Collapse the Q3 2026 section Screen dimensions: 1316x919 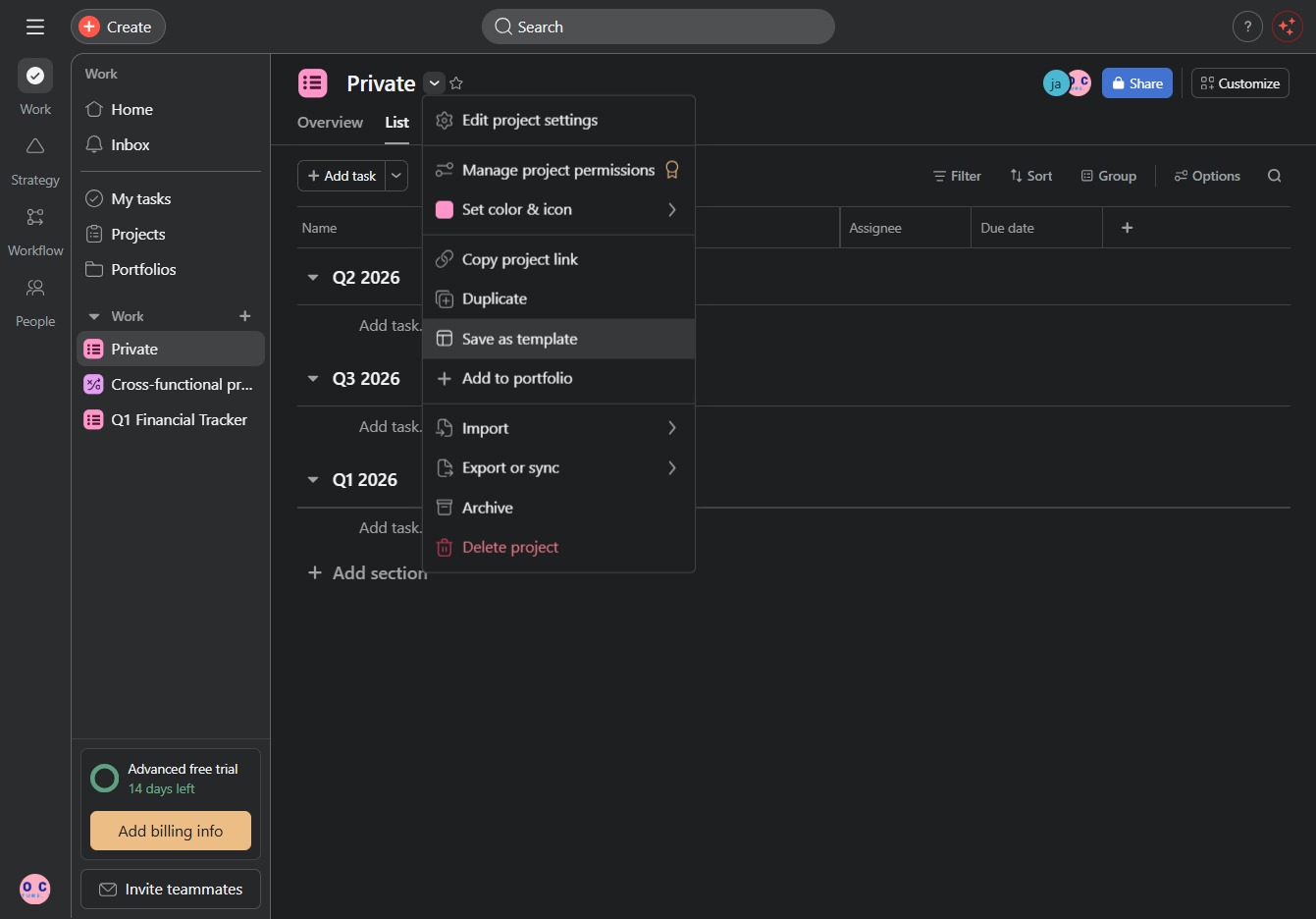coord(313,379)
